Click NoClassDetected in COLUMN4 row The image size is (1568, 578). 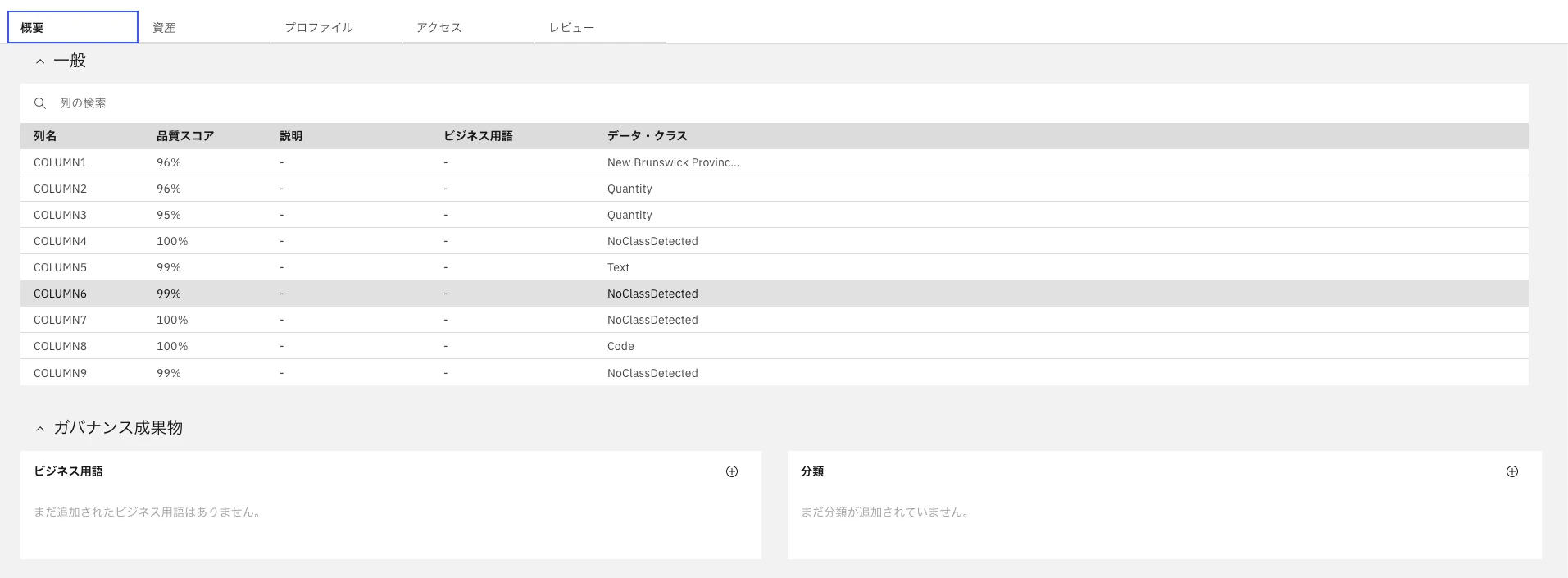pos(652,241)
